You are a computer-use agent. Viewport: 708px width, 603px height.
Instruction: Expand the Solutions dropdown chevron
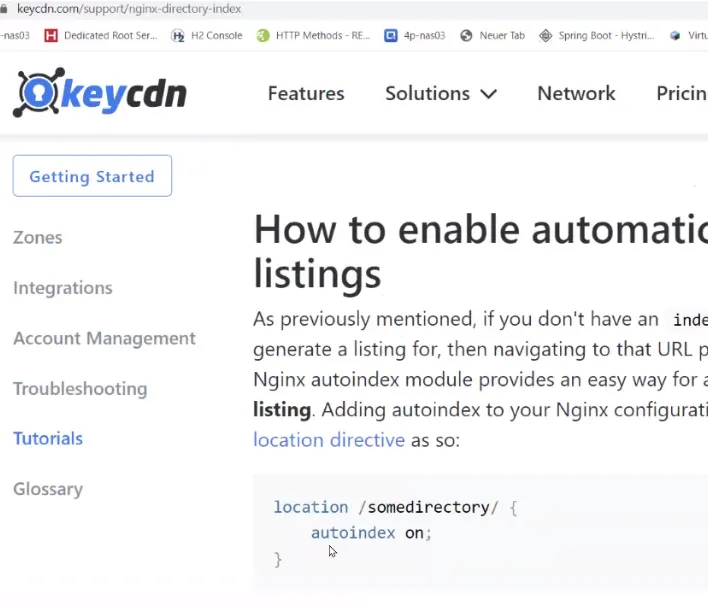click(489, 94)
